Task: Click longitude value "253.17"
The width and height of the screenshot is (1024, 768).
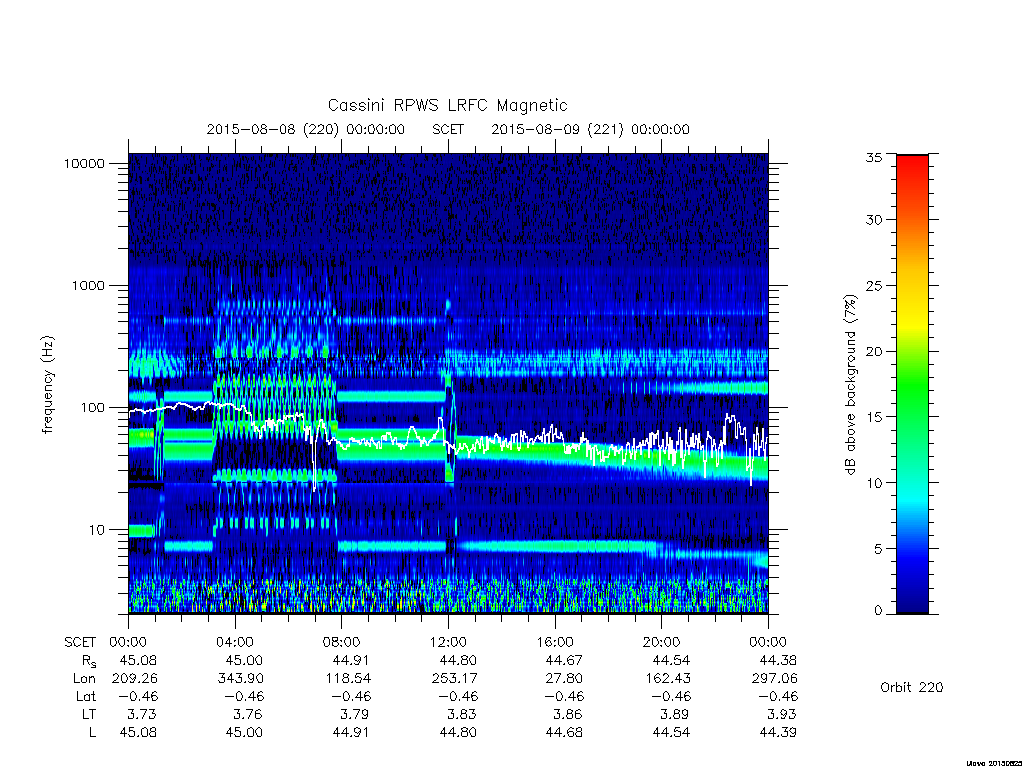Action: [x=455, y=679]
